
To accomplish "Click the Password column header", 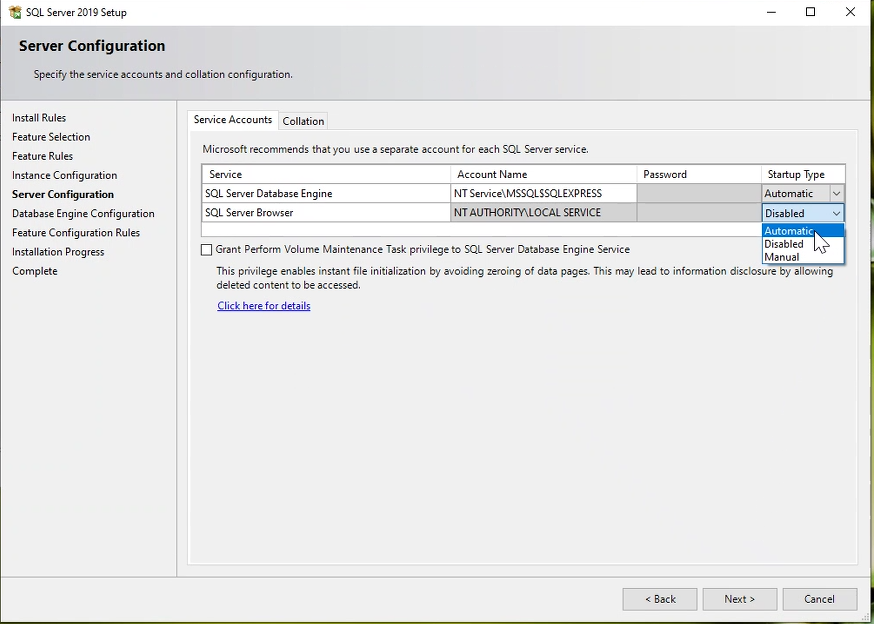I will click(699, 175).
